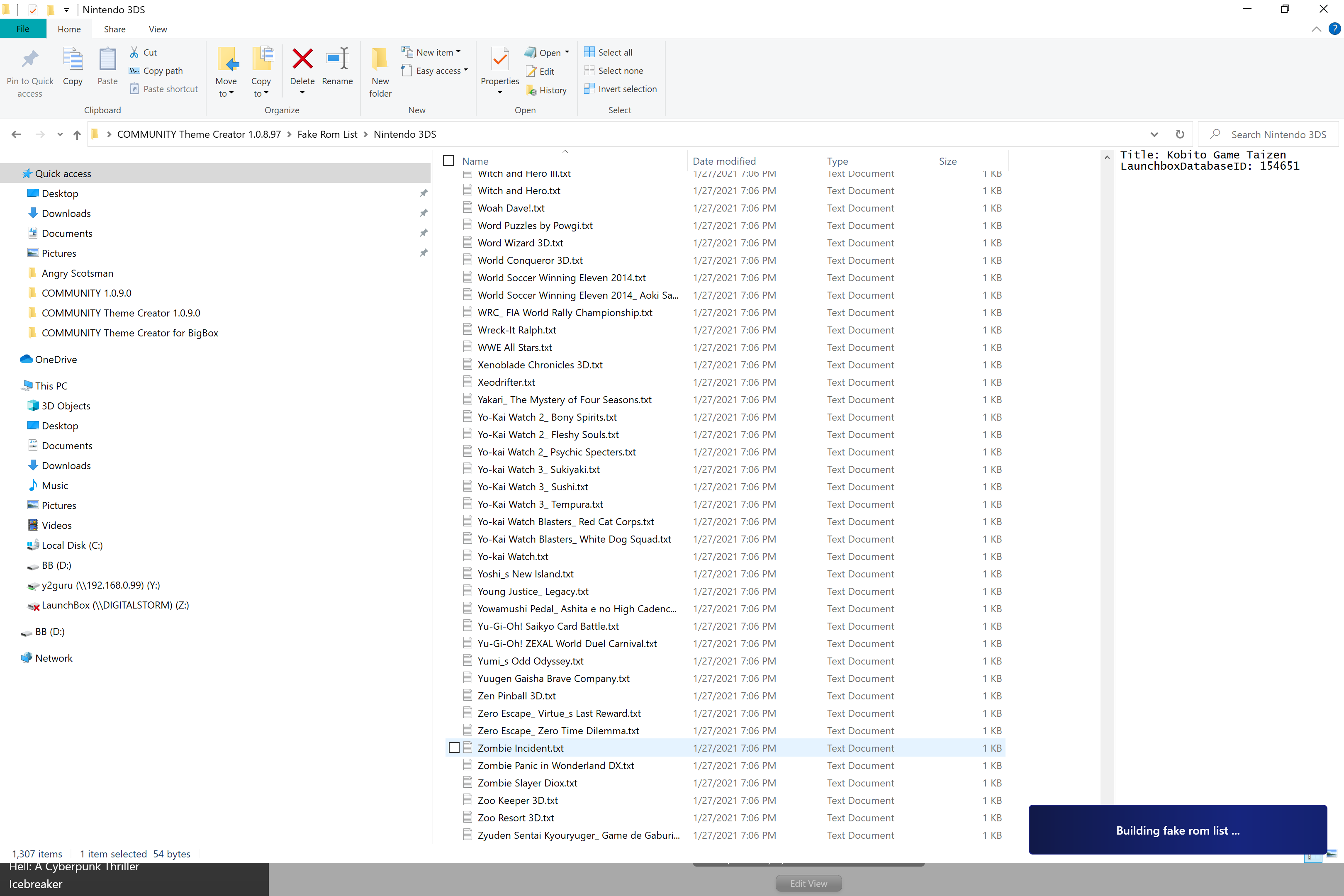Image resolution: width=1344 pixels, height=896 pixels.
Task: Click Select all in ribbon
Action: [x=609, y=52]
